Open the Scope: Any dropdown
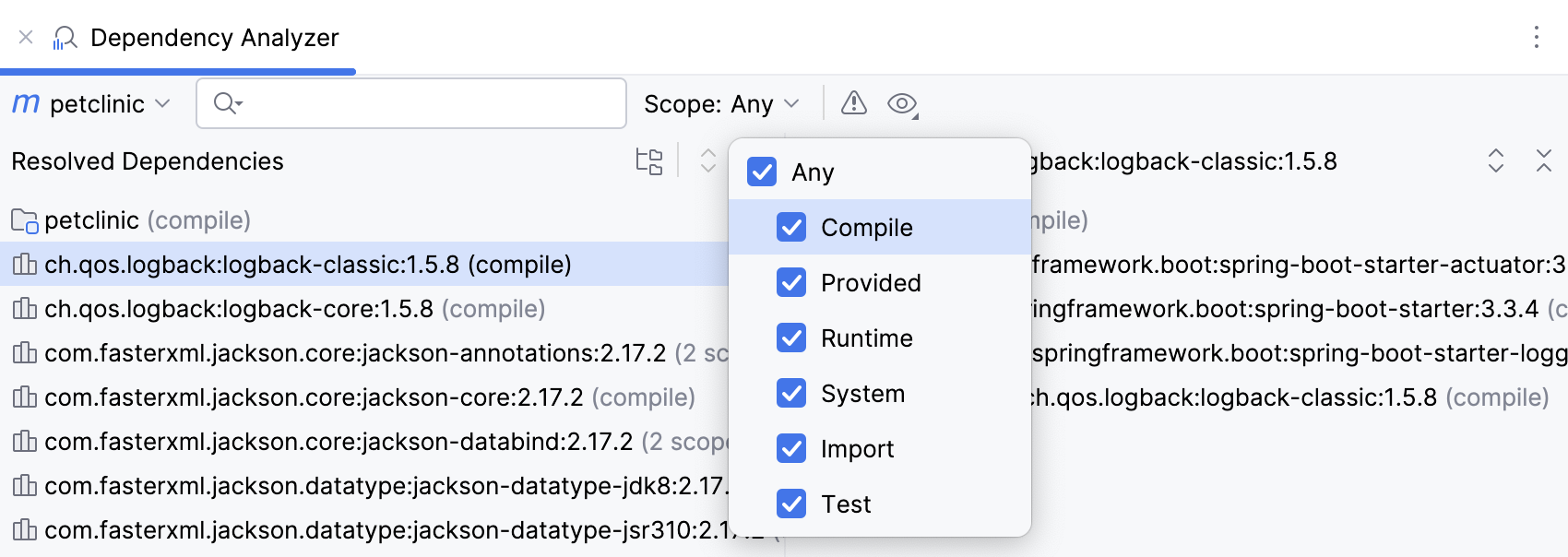1568x557 pixels. (x=721, y=104)
